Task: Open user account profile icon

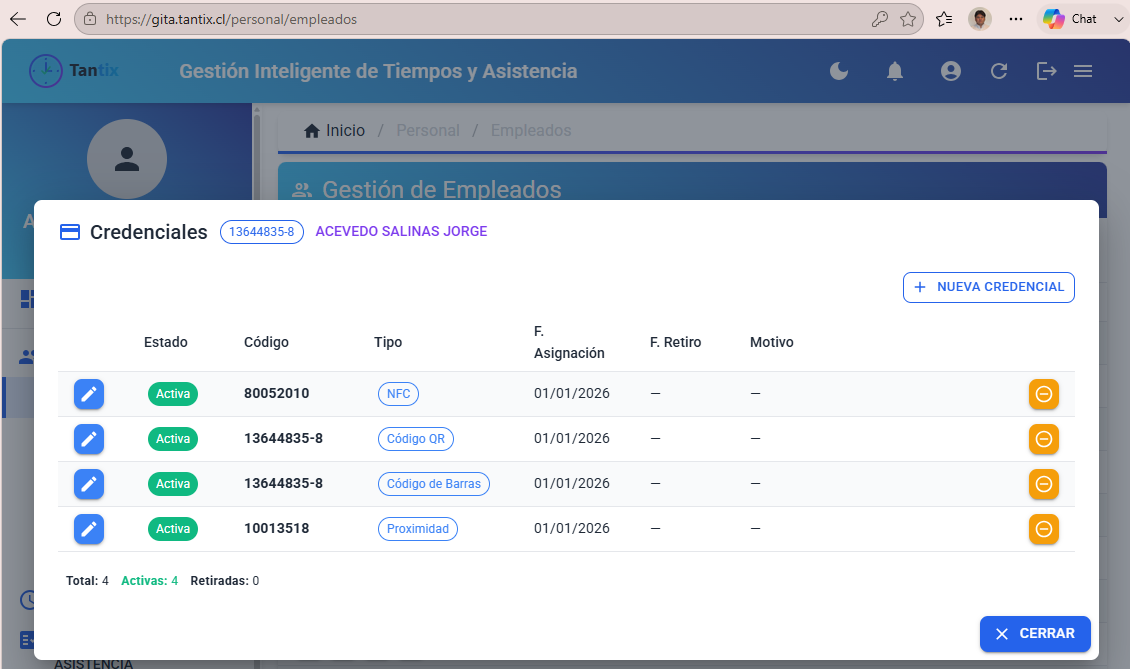Action: point(951,71)
